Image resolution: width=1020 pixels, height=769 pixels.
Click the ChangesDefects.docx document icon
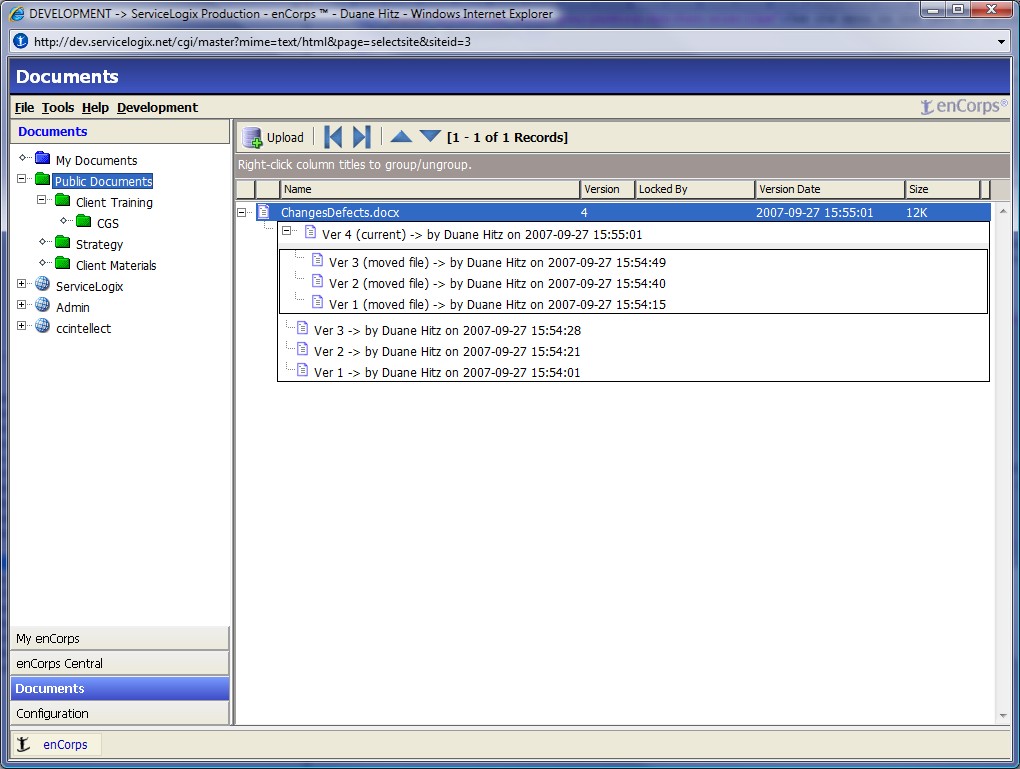tap(263, 211)
